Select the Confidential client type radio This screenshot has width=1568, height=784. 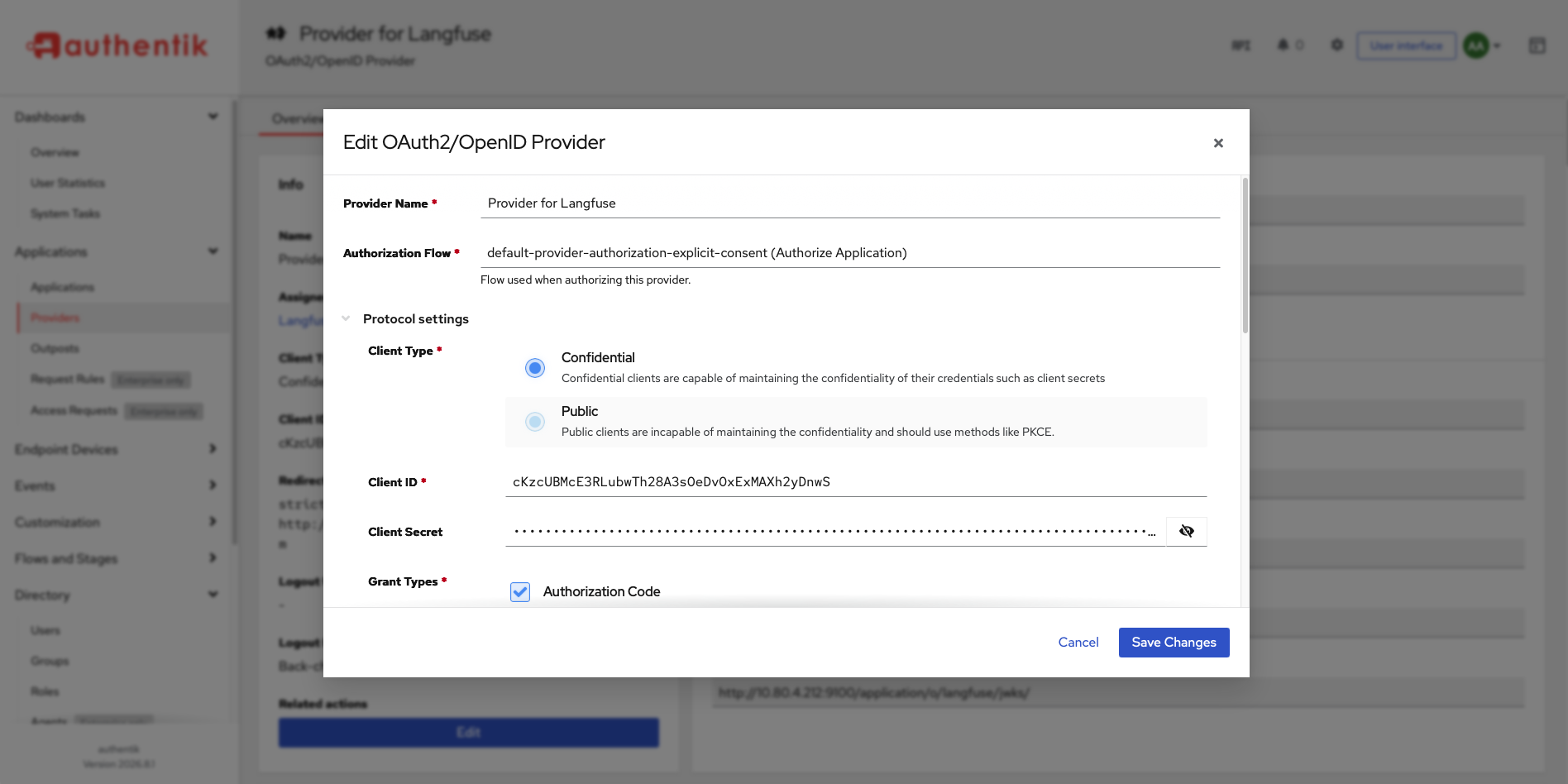(x=535, y=368)
